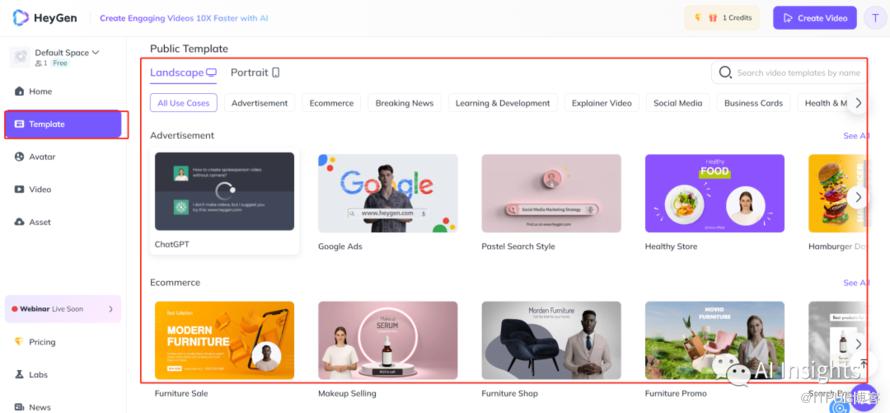Click See All for Advertisement
The height and width of the screenshot is (413, 890).
point(856,136)
